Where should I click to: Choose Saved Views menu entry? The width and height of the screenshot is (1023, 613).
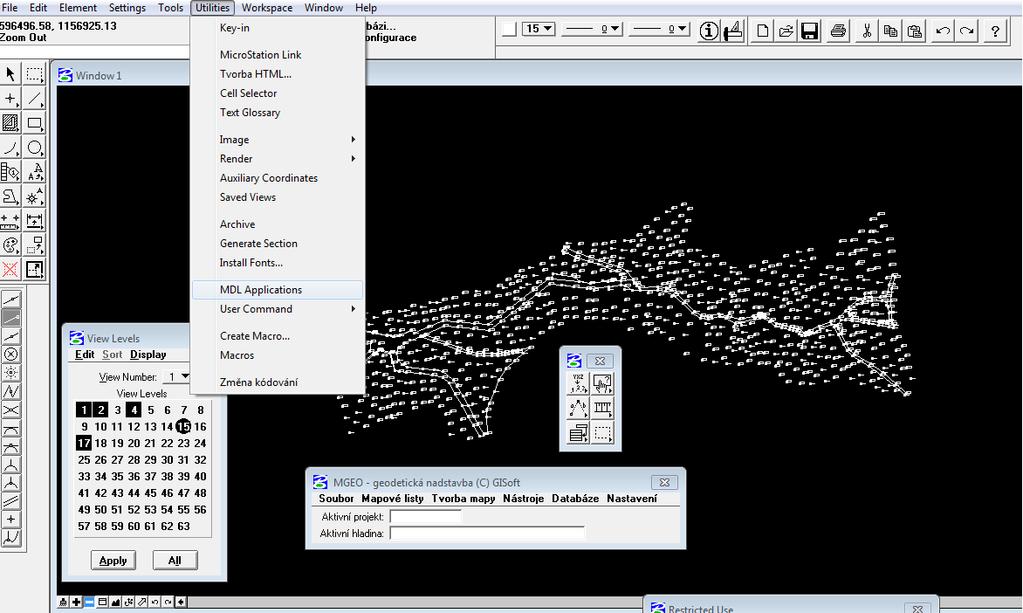[x=278, y=197]
